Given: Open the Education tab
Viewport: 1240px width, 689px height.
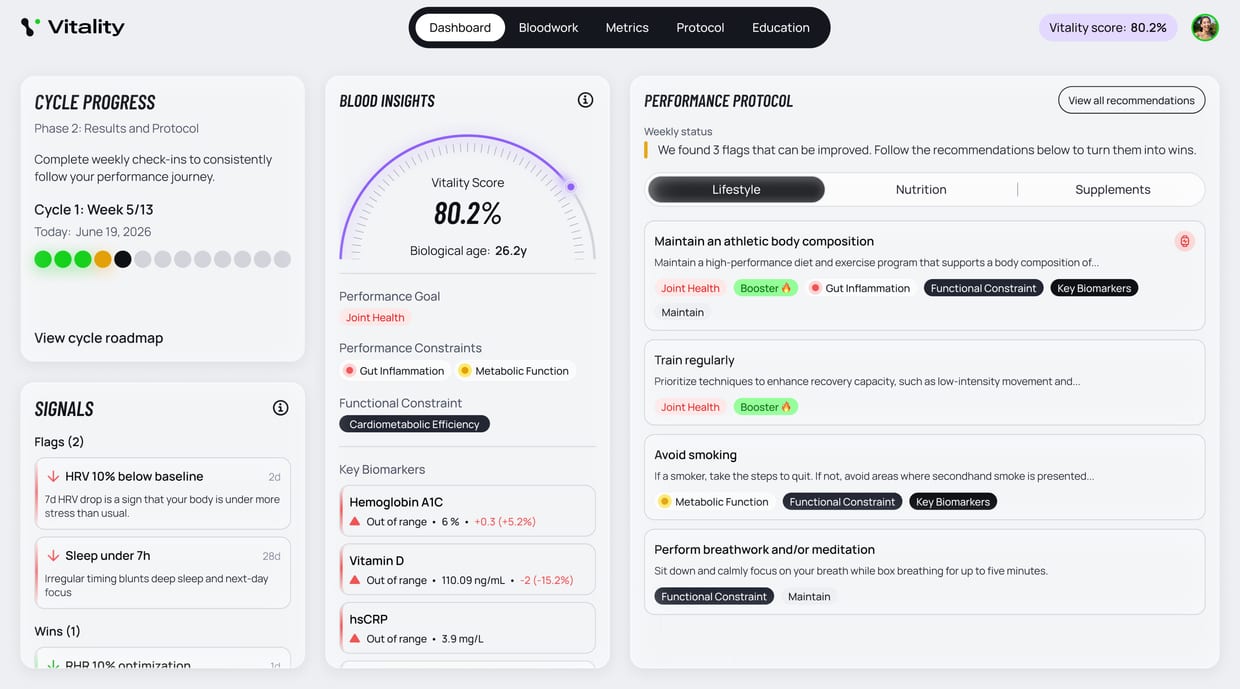Looking at the screenshot, I should (781, 27).
